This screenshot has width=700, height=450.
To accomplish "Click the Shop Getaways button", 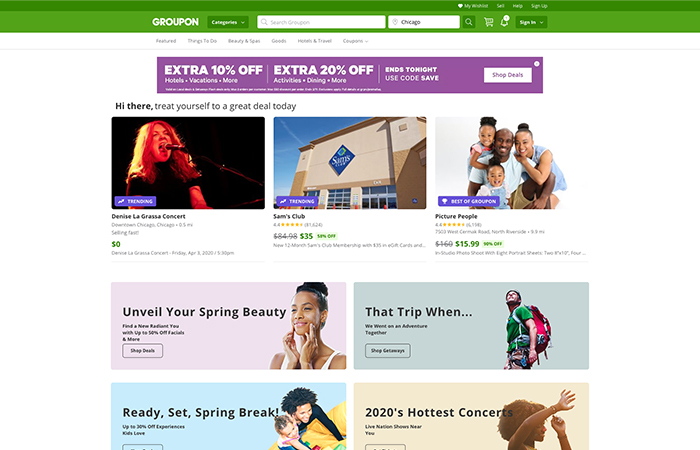I will coord(388,350).
